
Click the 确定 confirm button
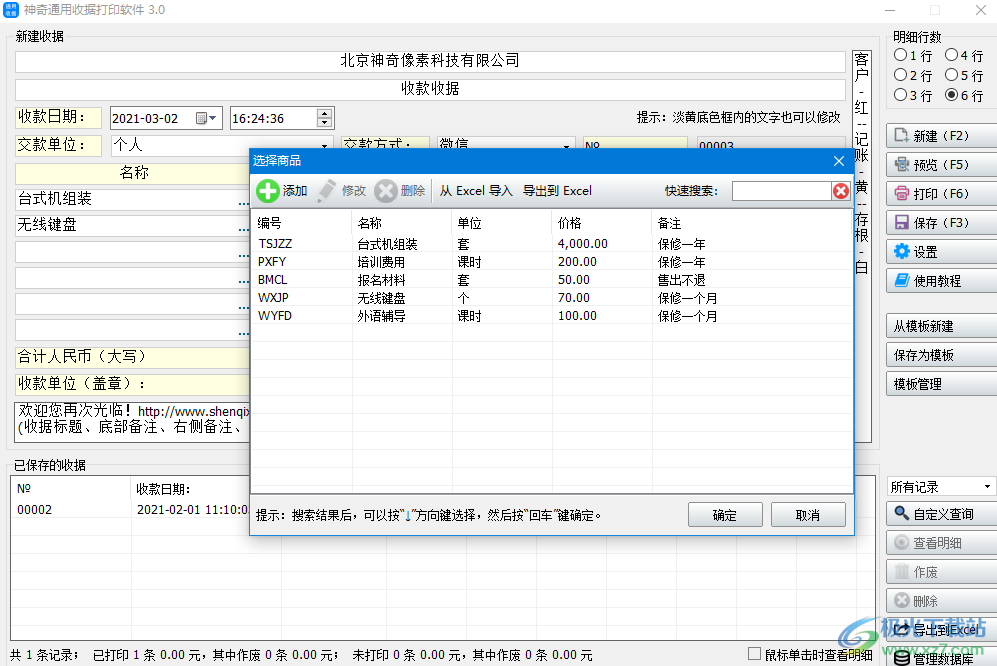pyautogui.click(x=725, y=515)
